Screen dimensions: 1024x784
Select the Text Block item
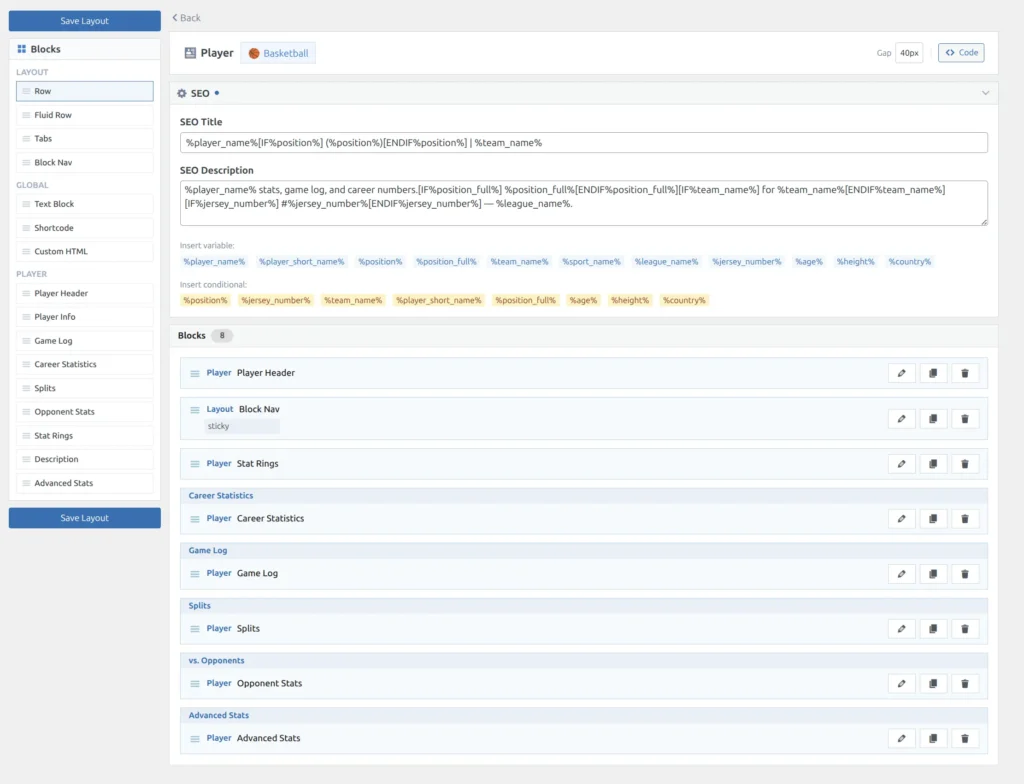tap(85, 204)
